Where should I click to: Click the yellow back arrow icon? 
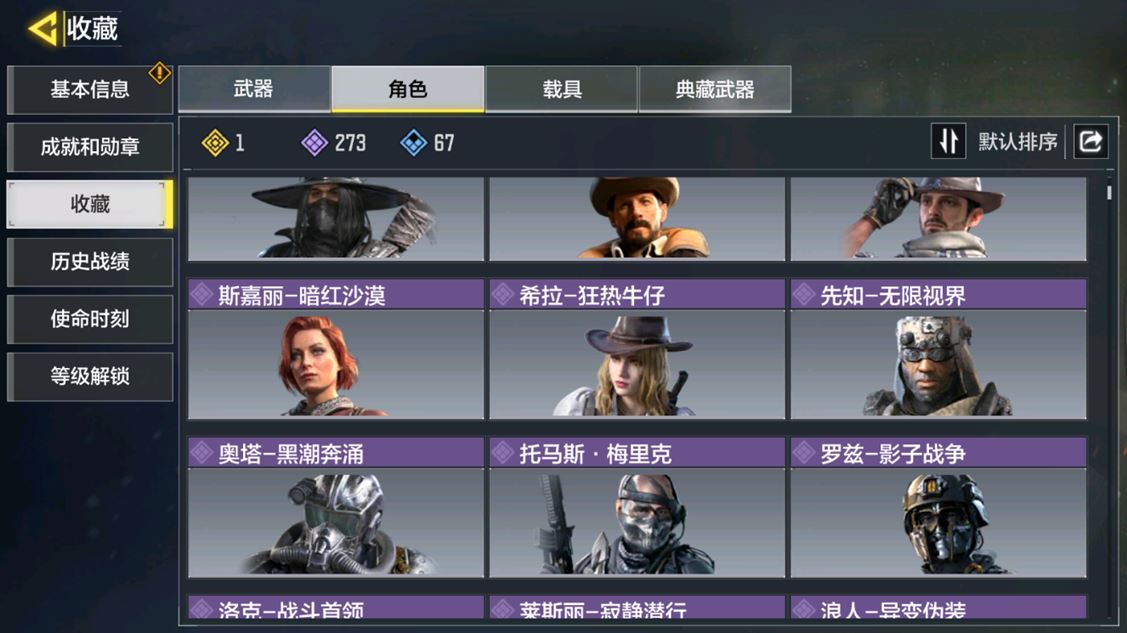coord(43,29)
